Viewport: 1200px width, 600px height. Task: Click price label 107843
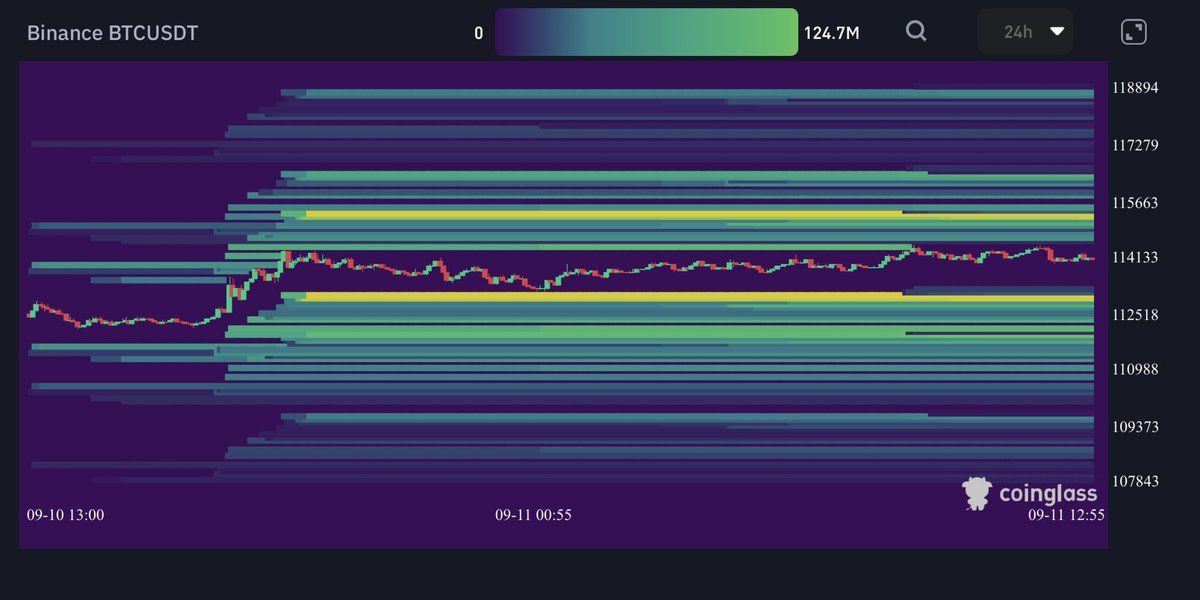(x=1135, y=481)
